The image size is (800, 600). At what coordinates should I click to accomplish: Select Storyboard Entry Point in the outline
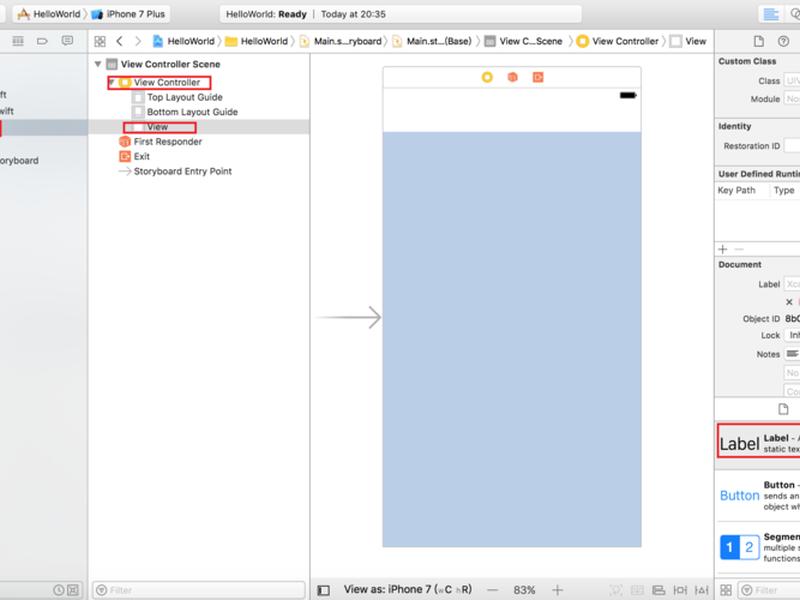(x=175, y=171)
